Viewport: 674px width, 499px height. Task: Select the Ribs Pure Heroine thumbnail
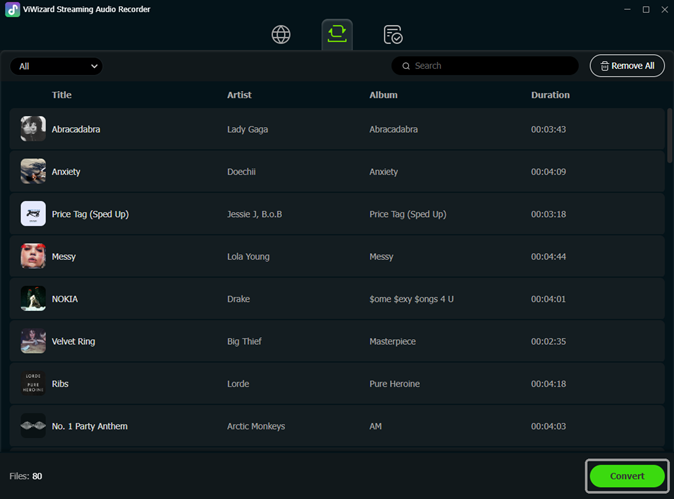click(33, 383)
